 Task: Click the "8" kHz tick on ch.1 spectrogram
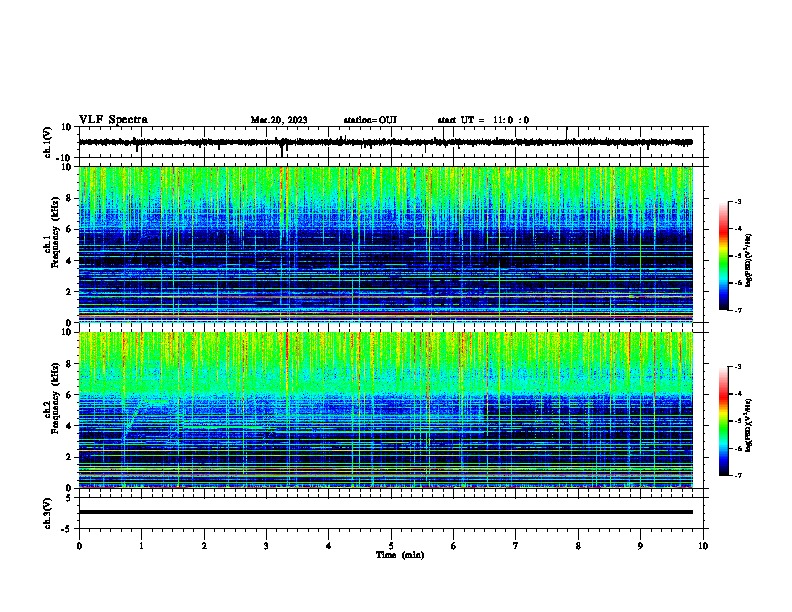[70, 198]
